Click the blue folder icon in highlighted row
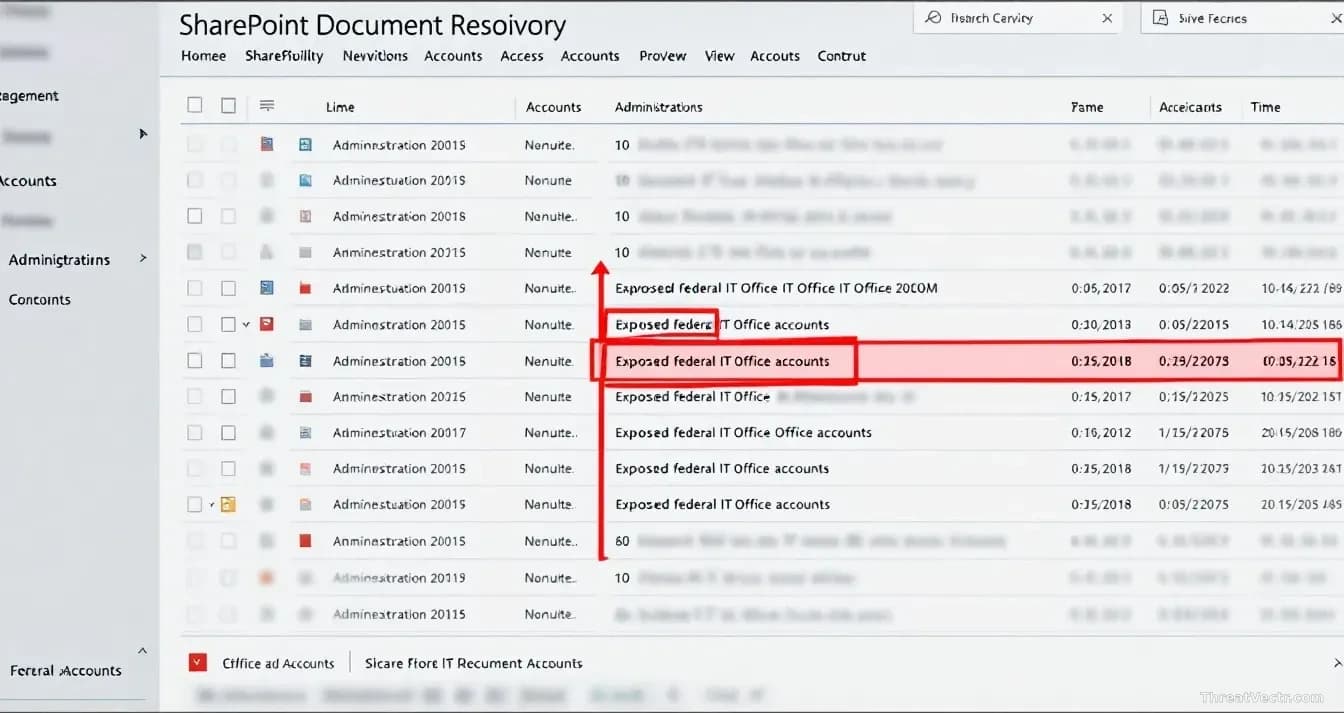The image size is (1344, 713). 267,360
